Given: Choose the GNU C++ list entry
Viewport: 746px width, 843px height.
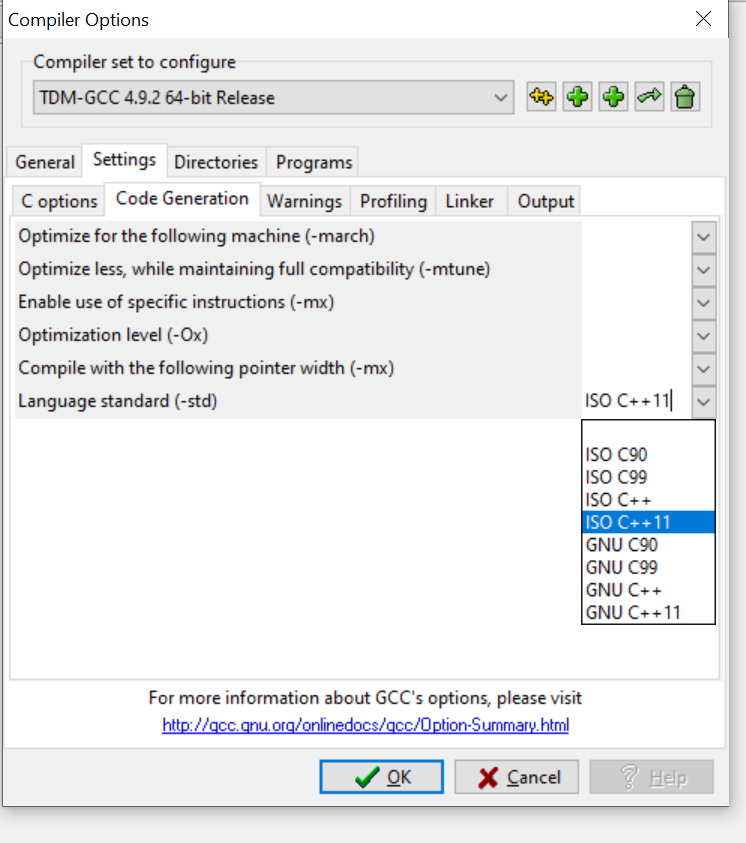Looking at the screenshot, I should coord(648,590).
